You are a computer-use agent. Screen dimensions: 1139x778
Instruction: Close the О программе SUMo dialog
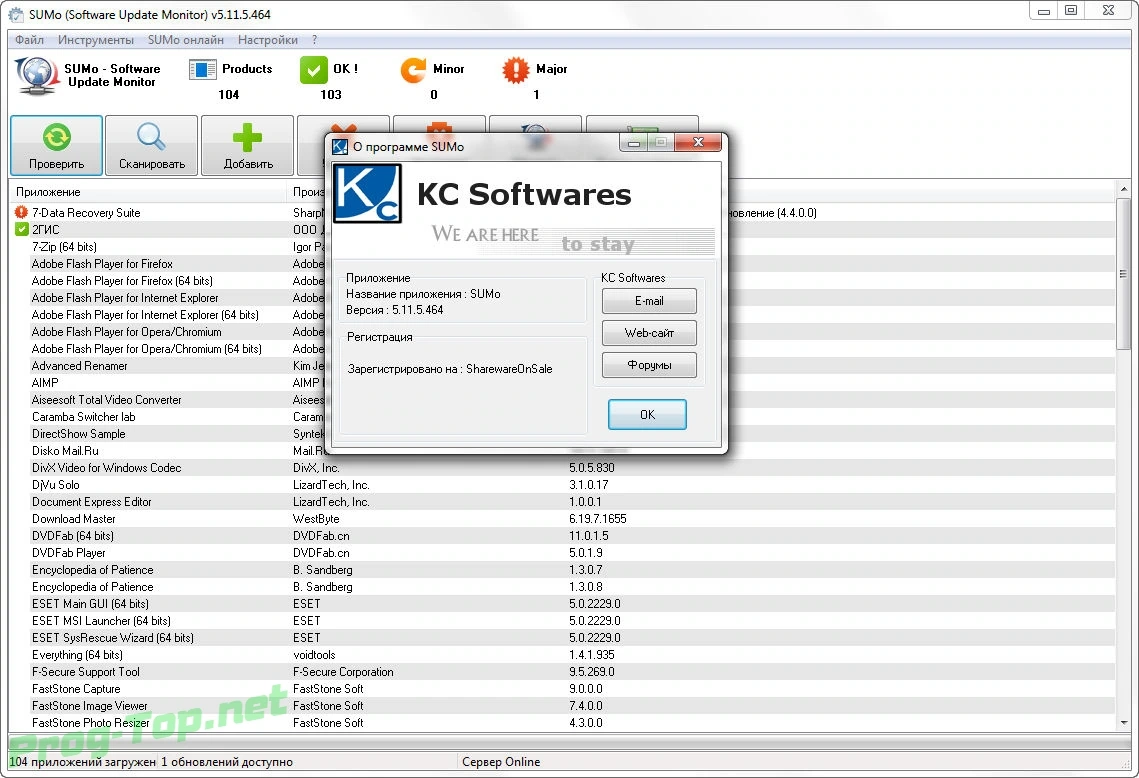698,142
